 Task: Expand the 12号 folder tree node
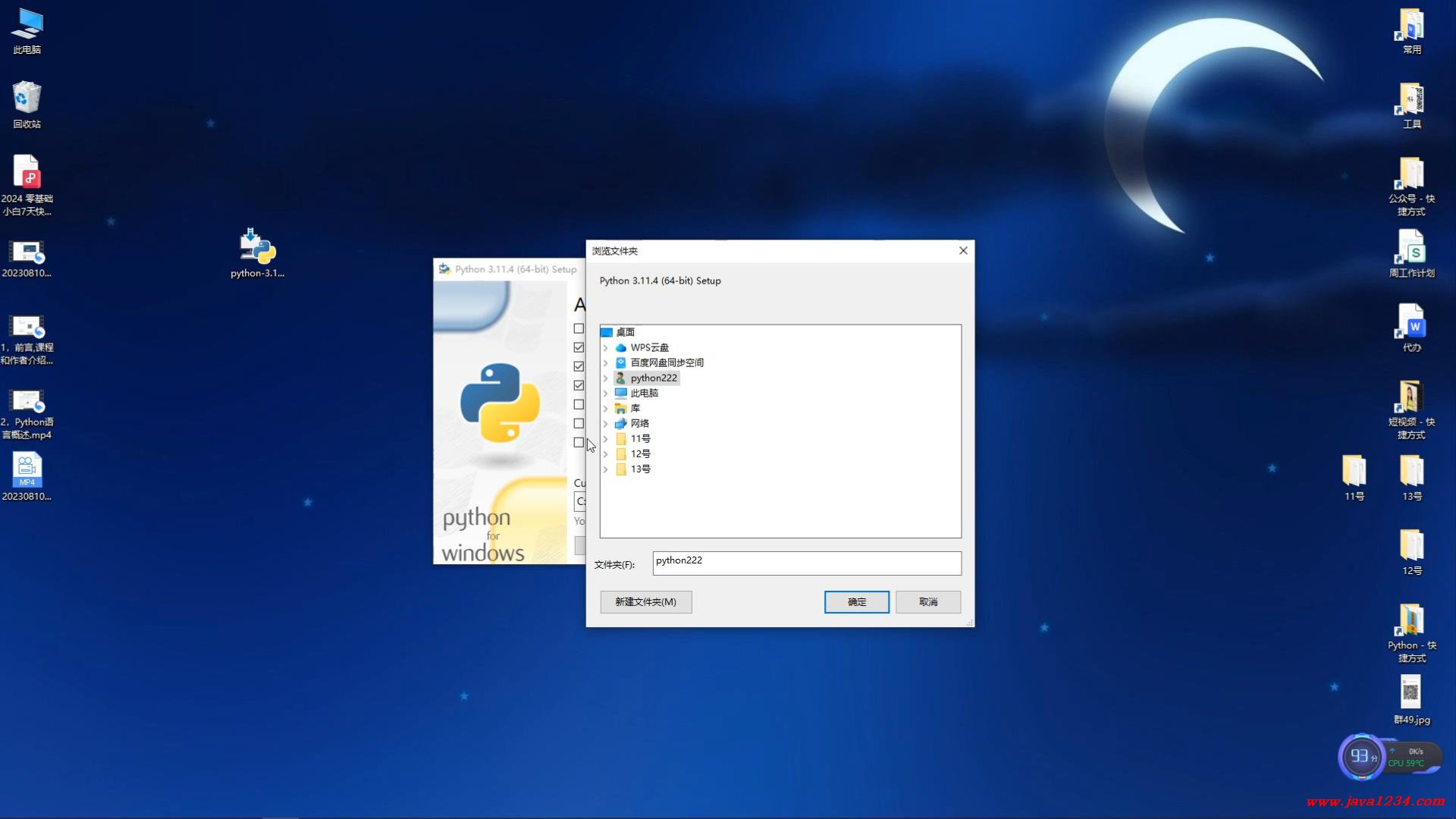[x=606, y=453]
